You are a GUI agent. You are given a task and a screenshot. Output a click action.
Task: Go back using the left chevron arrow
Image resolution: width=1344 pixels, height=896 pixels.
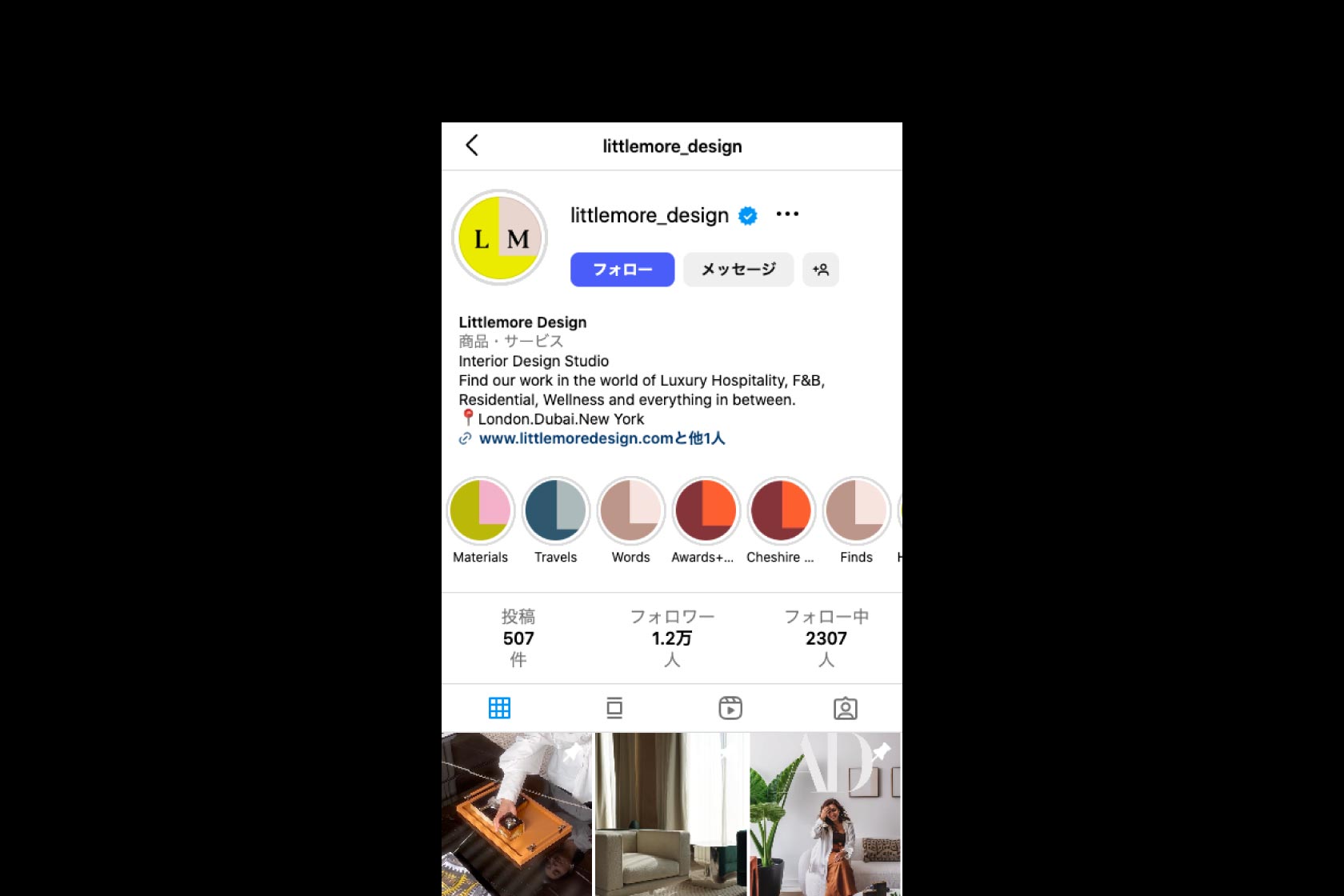472,146
